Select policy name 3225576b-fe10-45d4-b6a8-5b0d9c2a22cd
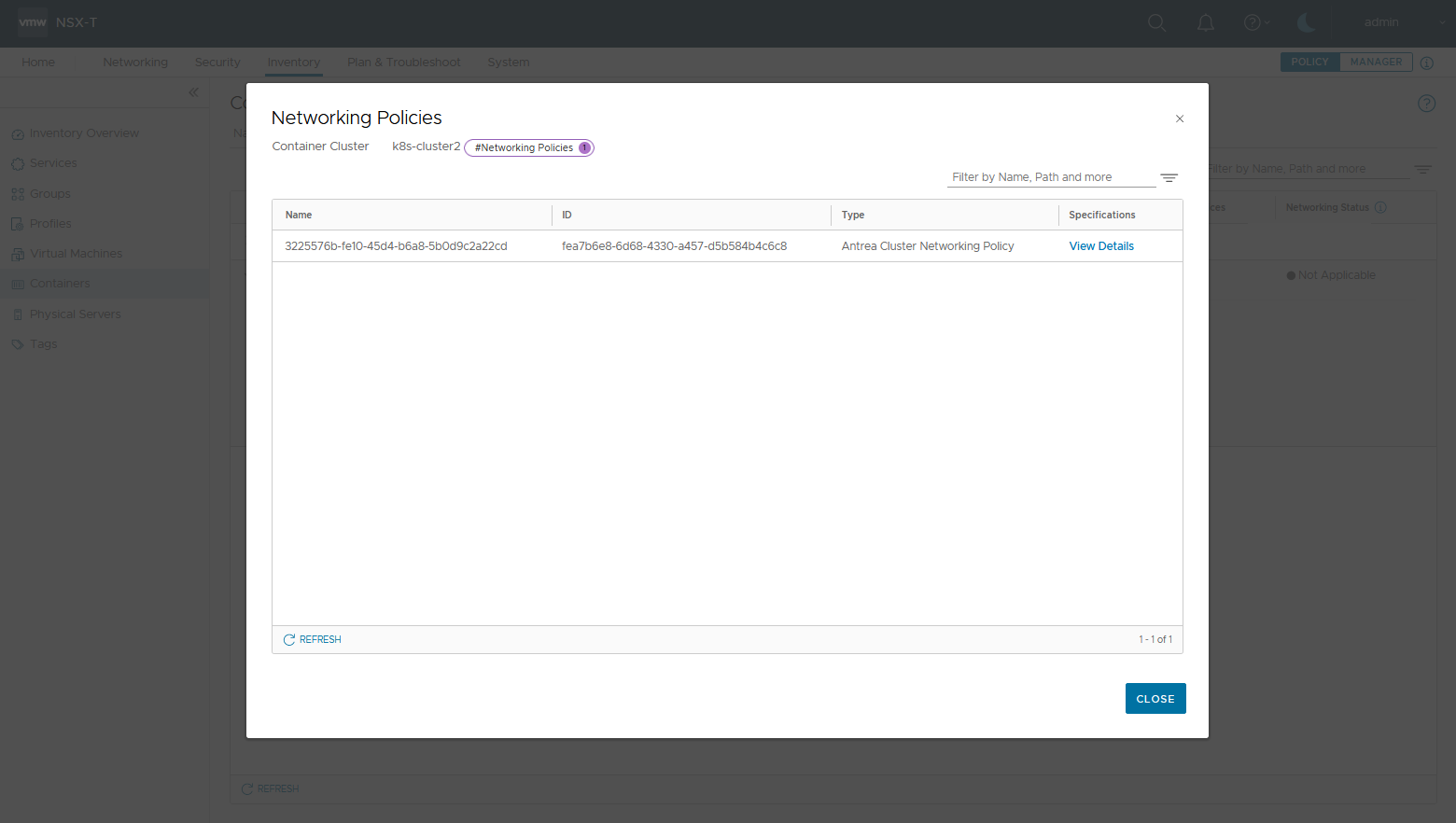Image resolution: width=1456 pixels, height=823 pixels. pos(396,246)
